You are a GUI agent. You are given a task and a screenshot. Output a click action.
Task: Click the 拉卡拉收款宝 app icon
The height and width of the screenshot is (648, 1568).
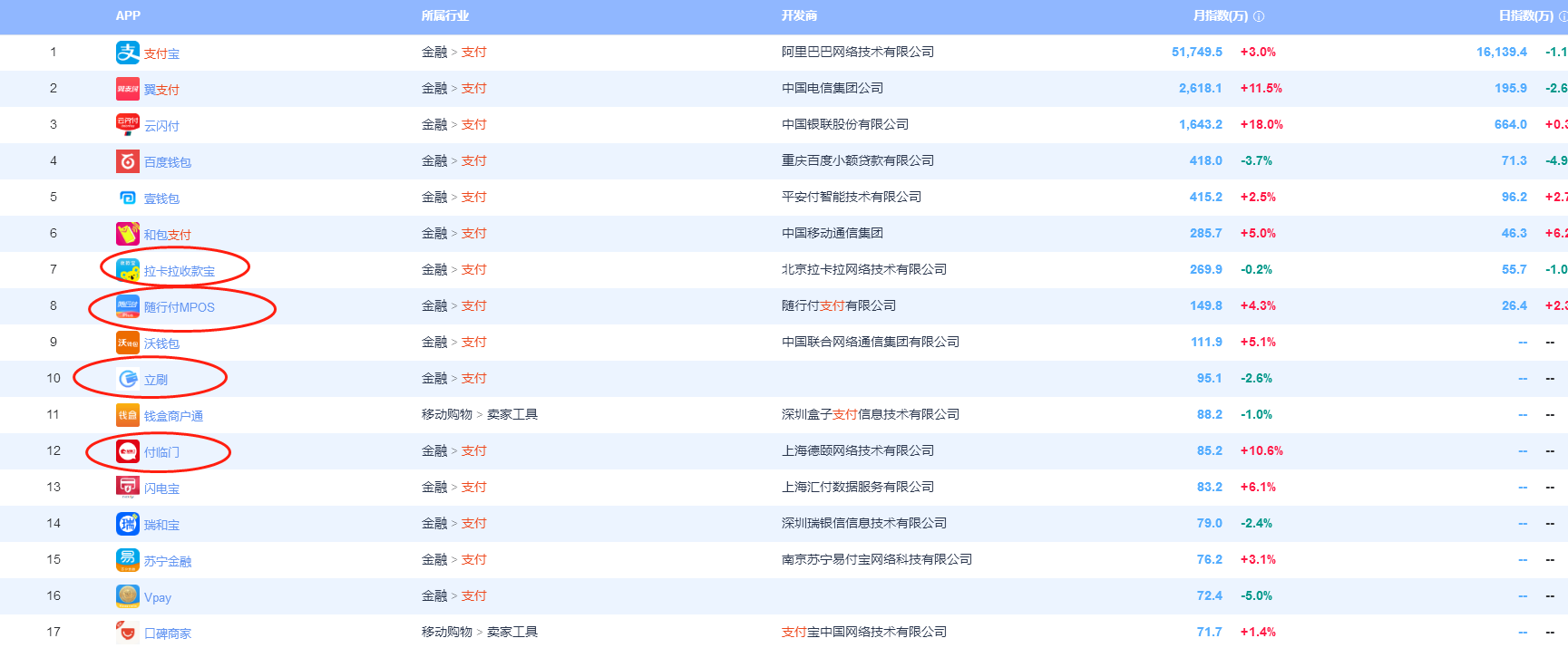point(128,270)
